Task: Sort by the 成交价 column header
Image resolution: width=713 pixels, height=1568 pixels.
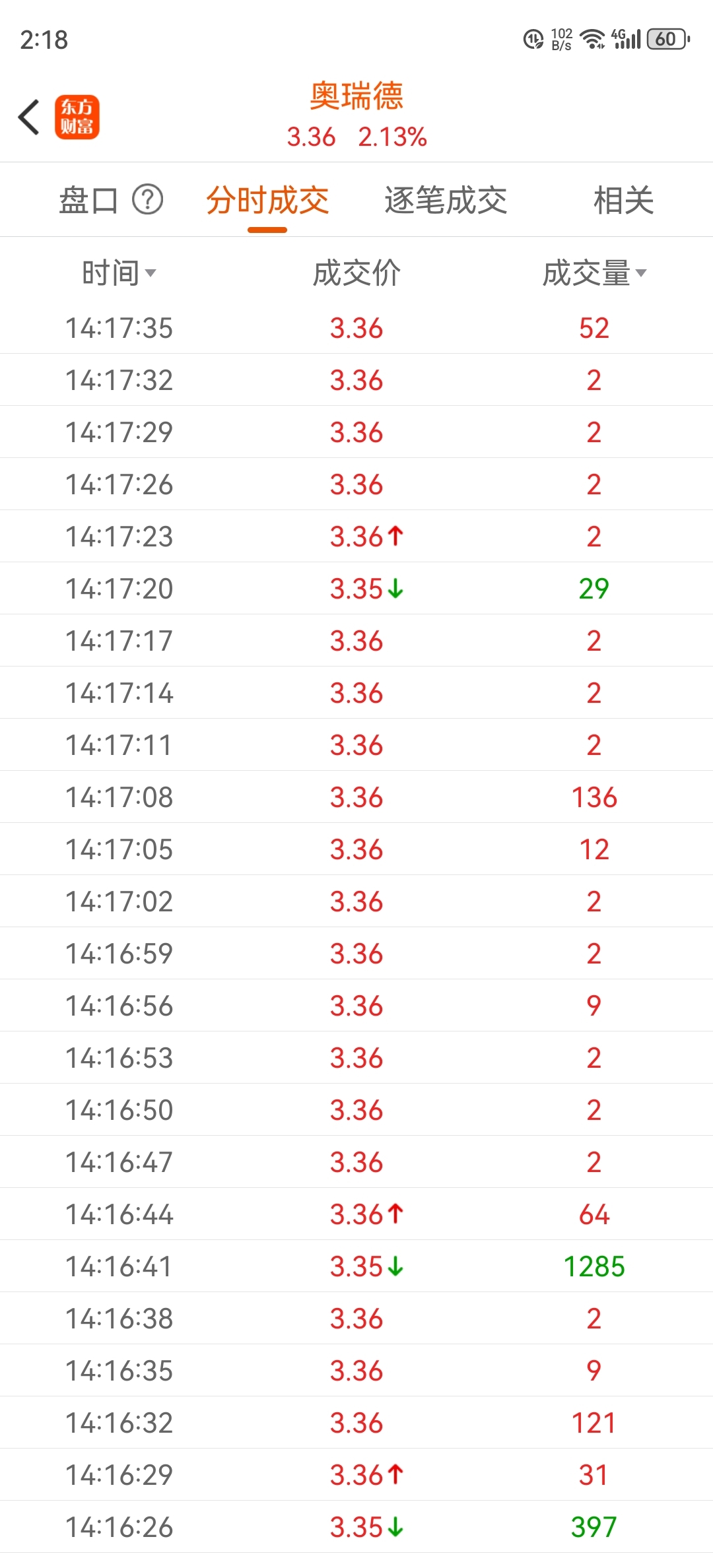Action: [x=356, y=273]
